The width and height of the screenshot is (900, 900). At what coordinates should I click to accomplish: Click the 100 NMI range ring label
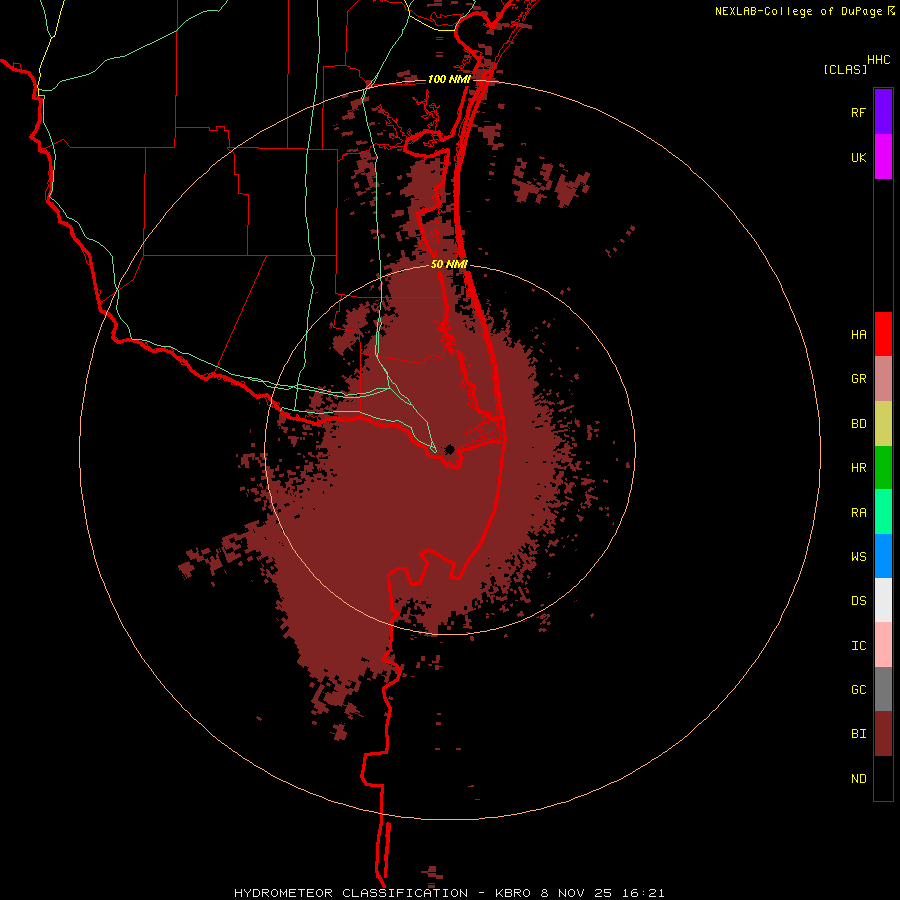coord(449,79)
